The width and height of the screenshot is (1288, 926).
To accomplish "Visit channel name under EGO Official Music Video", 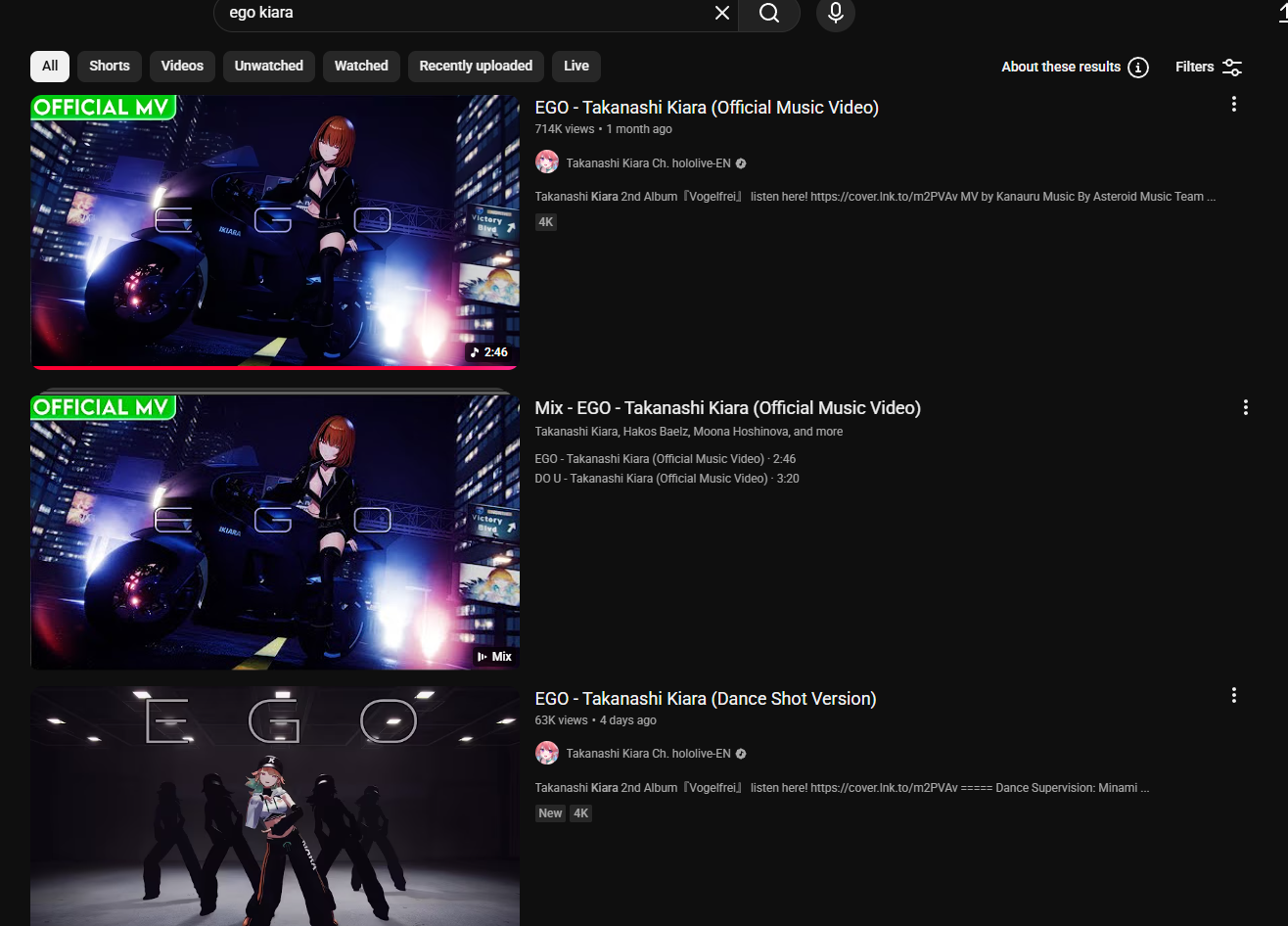I will pos(648,163).
